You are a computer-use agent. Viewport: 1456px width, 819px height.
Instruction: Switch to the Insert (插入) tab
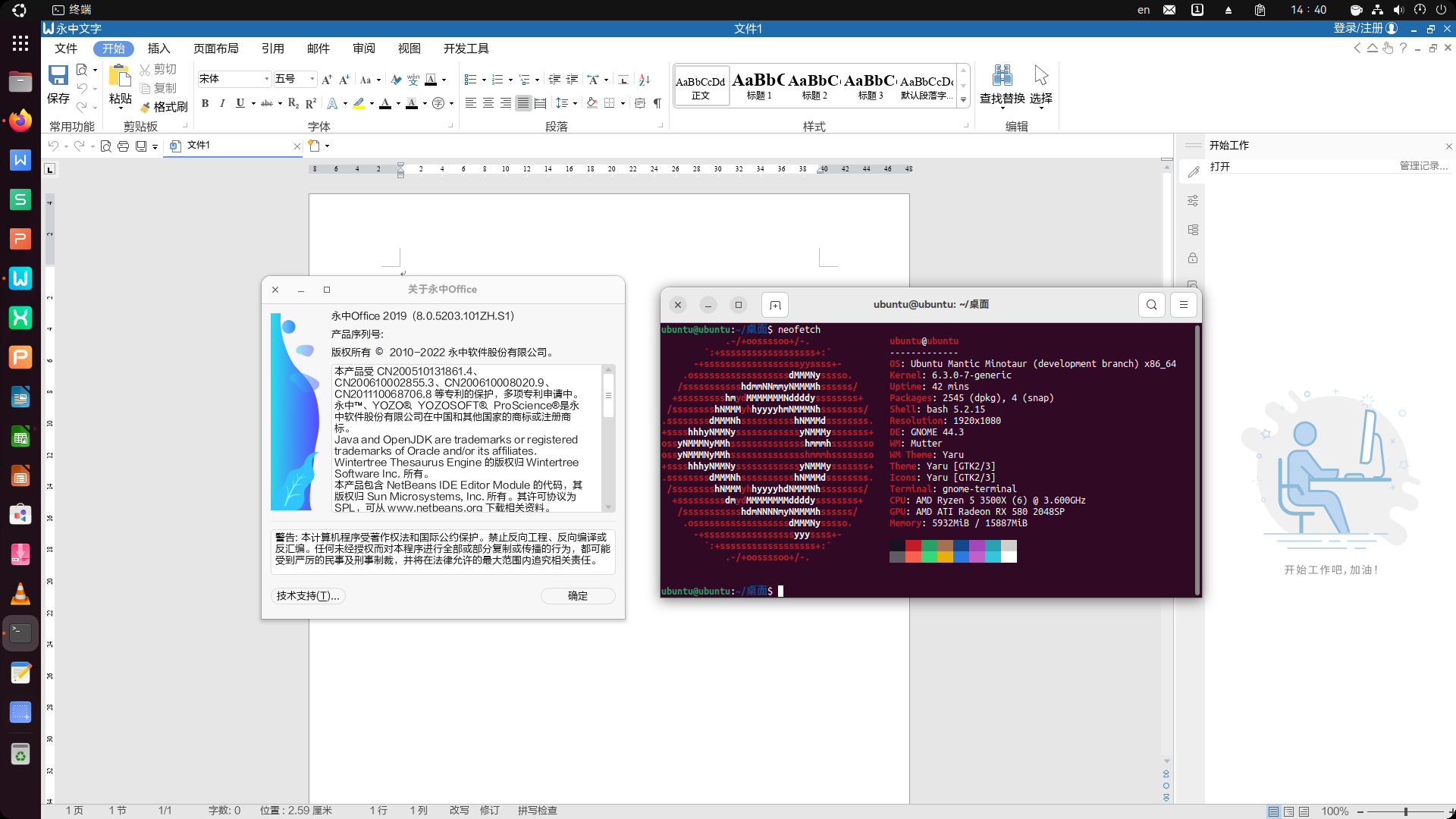pos(158,49)
